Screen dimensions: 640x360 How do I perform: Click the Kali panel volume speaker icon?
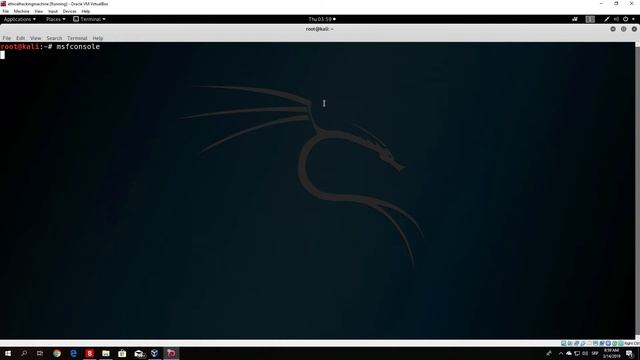pos(616,19)
